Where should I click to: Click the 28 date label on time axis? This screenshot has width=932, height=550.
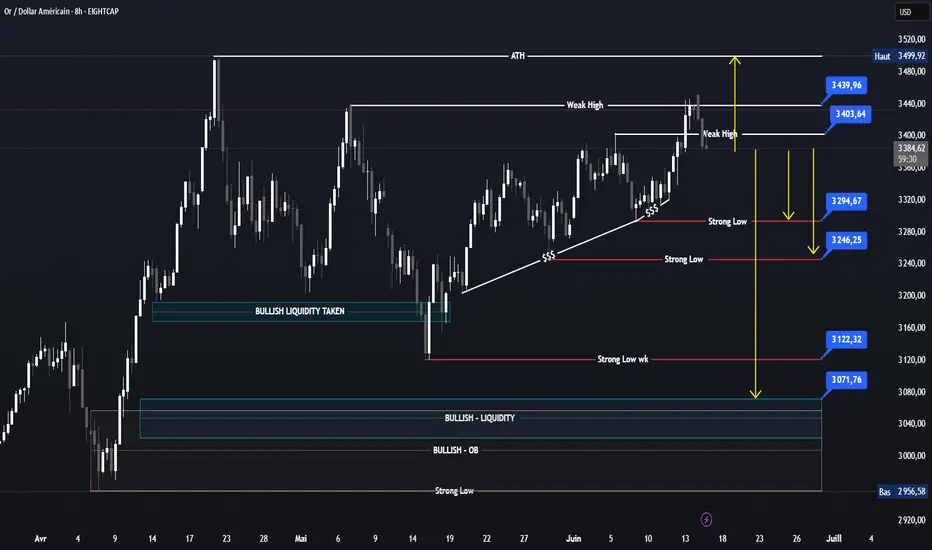pyautogui.click(x=263, y=539)
